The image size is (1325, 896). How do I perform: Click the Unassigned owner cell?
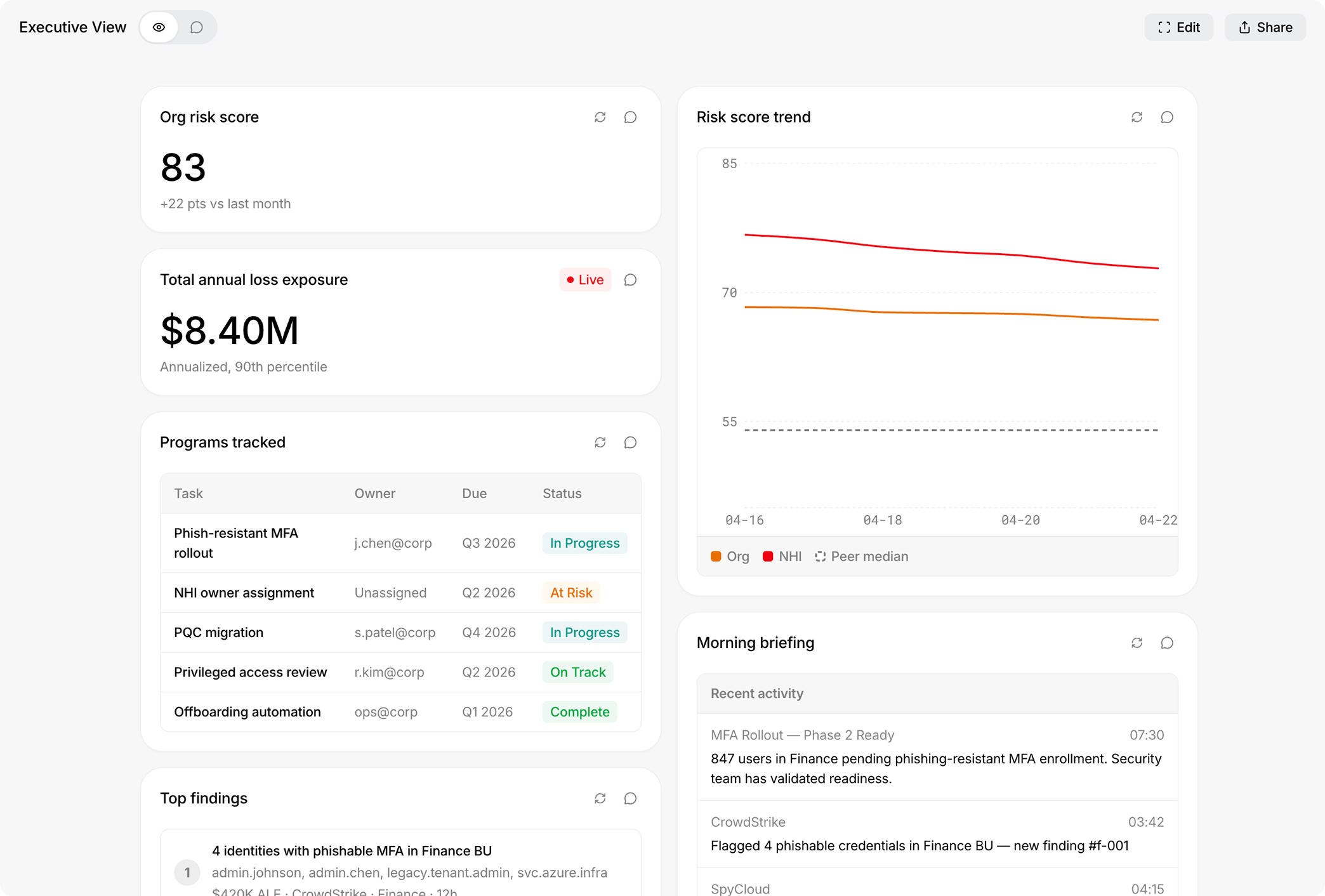coord(391,593)
